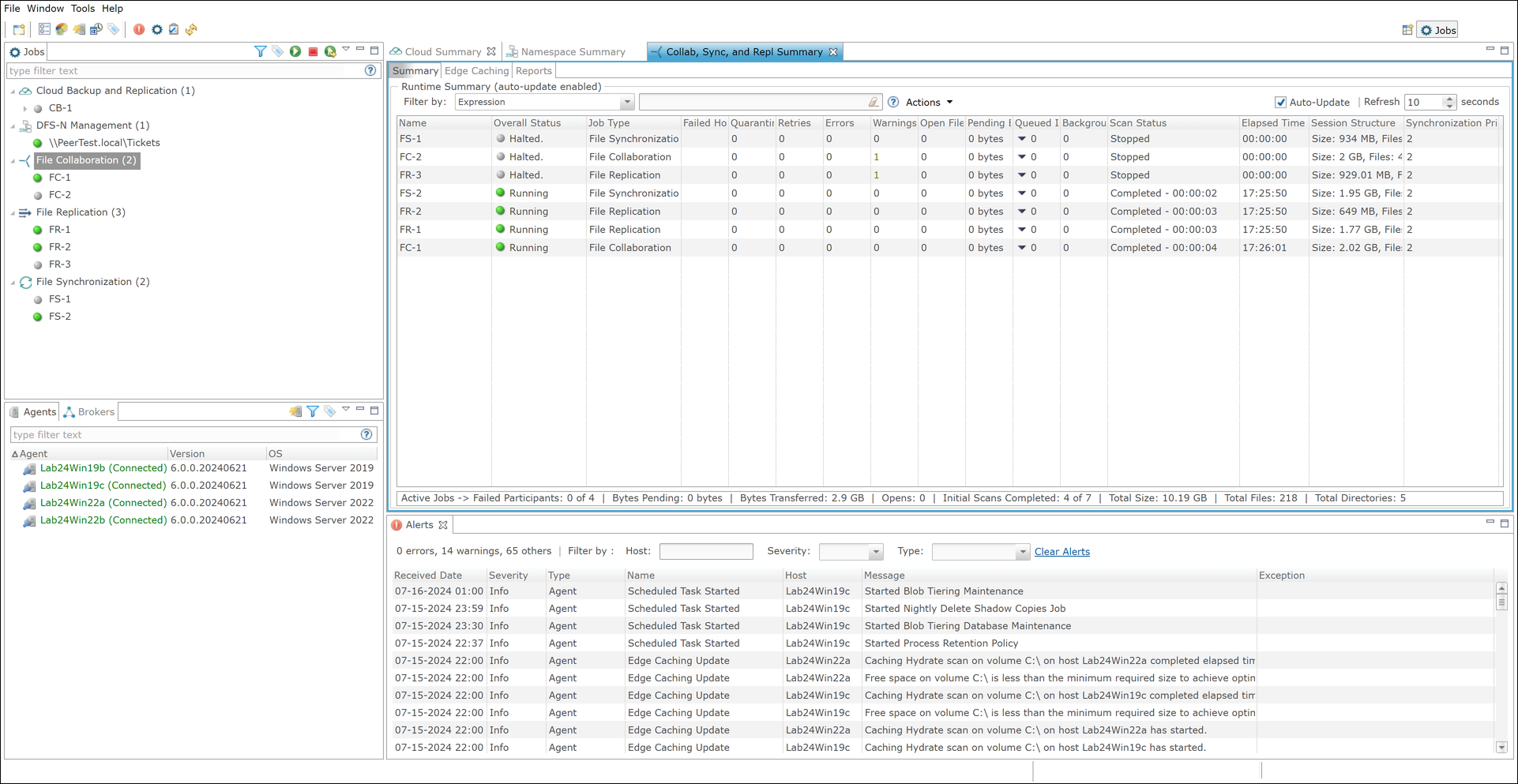Close the Collab, Sync, and Repl Summary tab
The height and width of the screenshot is (784, 1518).
tap(832, 52)
